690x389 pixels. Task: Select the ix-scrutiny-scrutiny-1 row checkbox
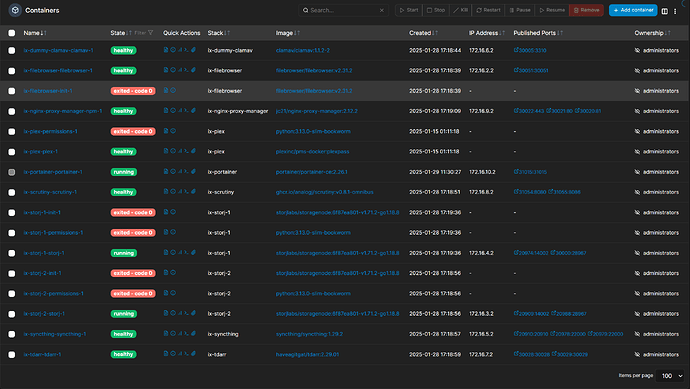click(x=12, y=192)
